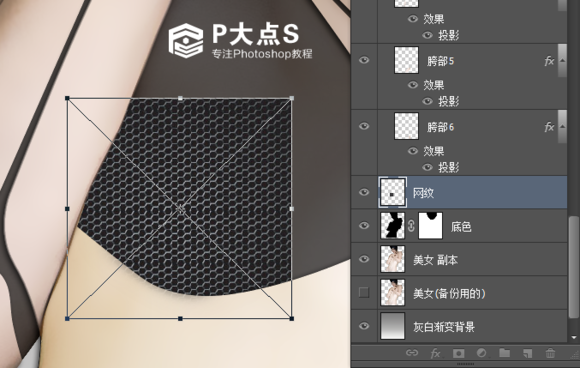The height and width of the screenshot is (368, 580).
Task: Click the 投影 effect label under 胯部6
Action: pyautogui.click(x=449, y=168)
